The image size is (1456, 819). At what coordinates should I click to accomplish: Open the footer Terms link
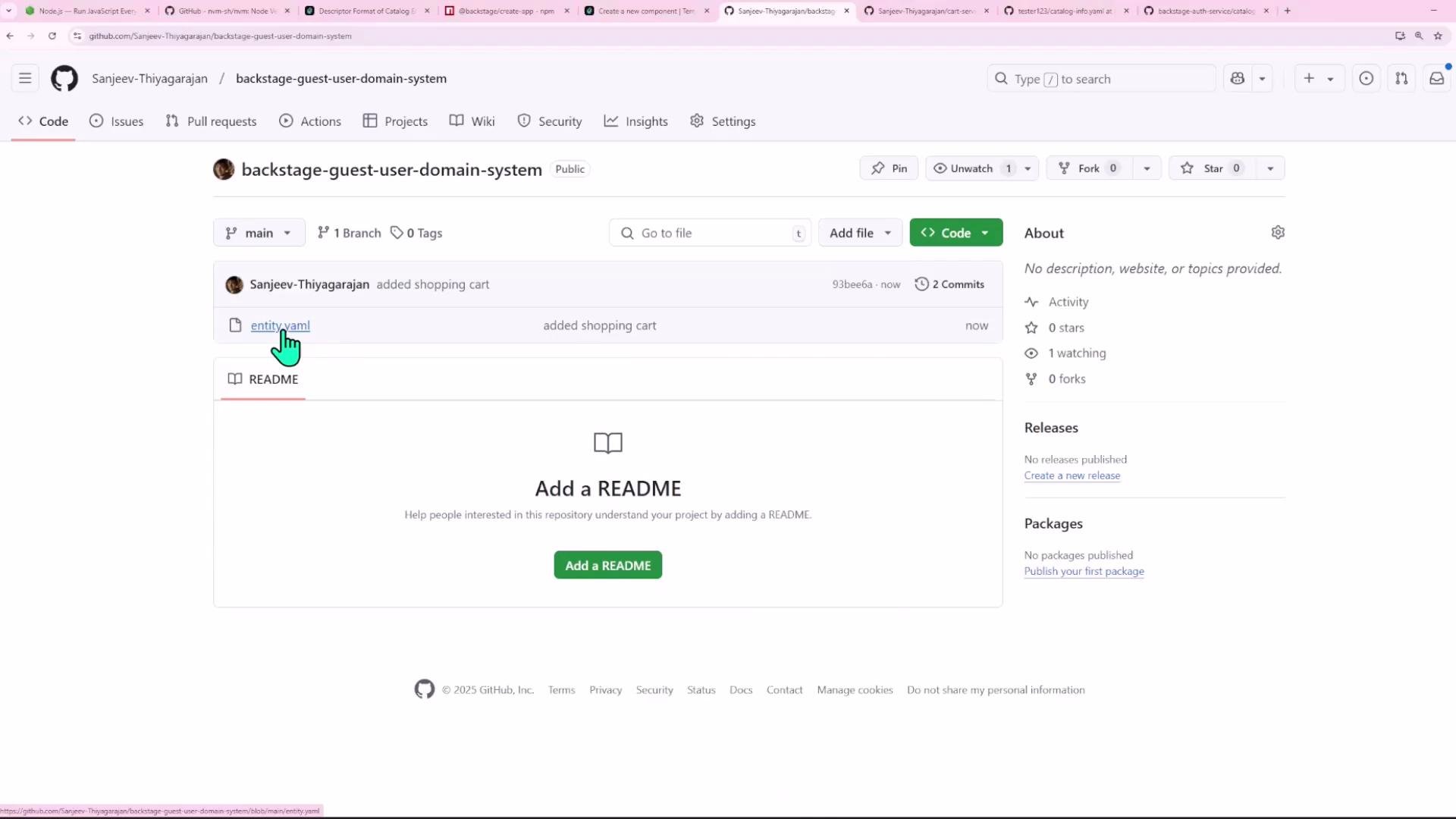click(561, 690)
